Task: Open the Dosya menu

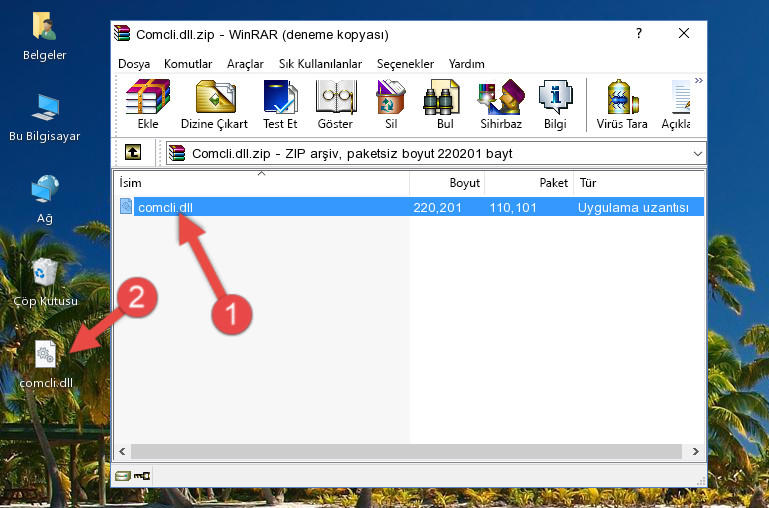Action: pyautogui.click(x=134, y=64)
